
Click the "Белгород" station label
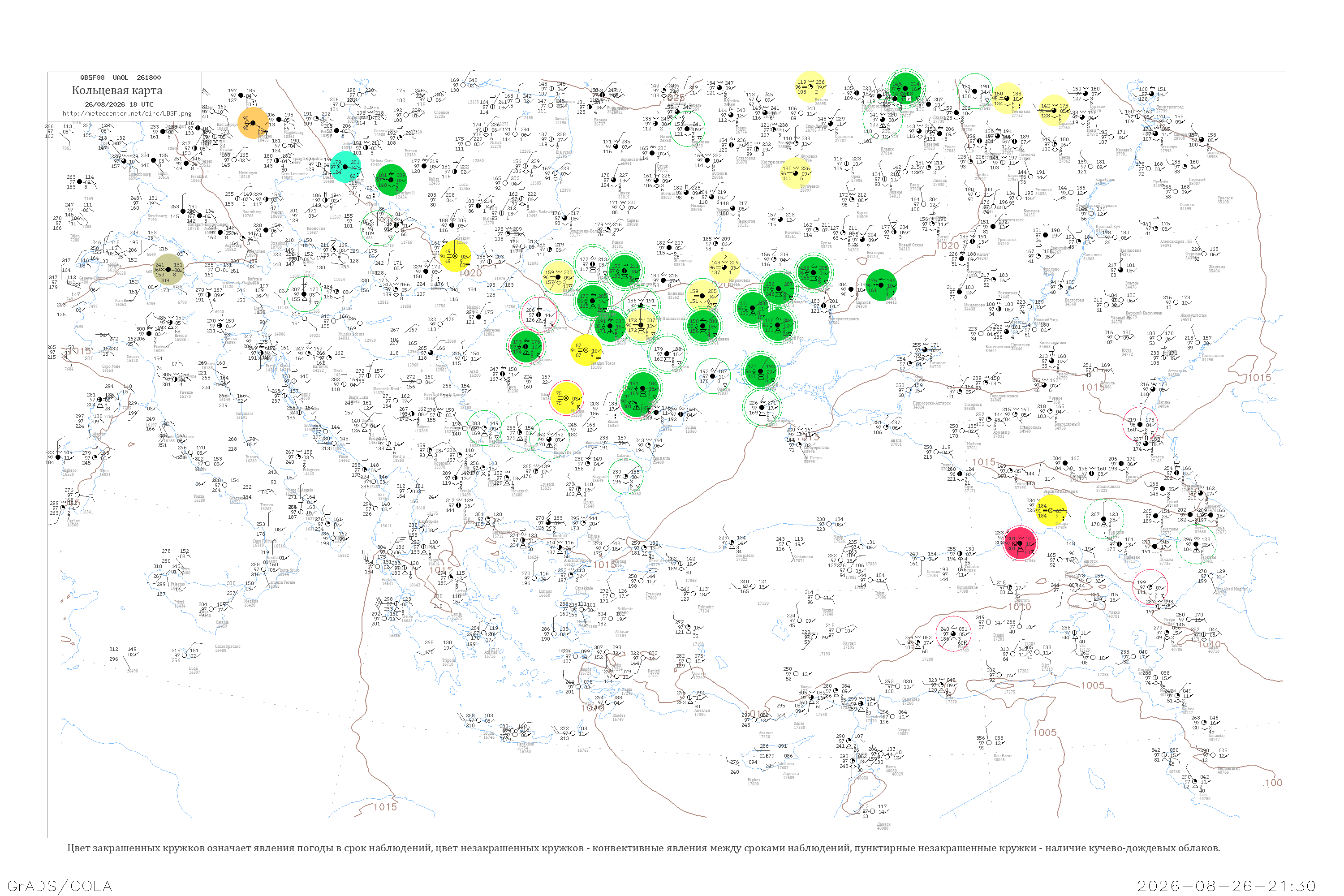(x=875, y=253)
